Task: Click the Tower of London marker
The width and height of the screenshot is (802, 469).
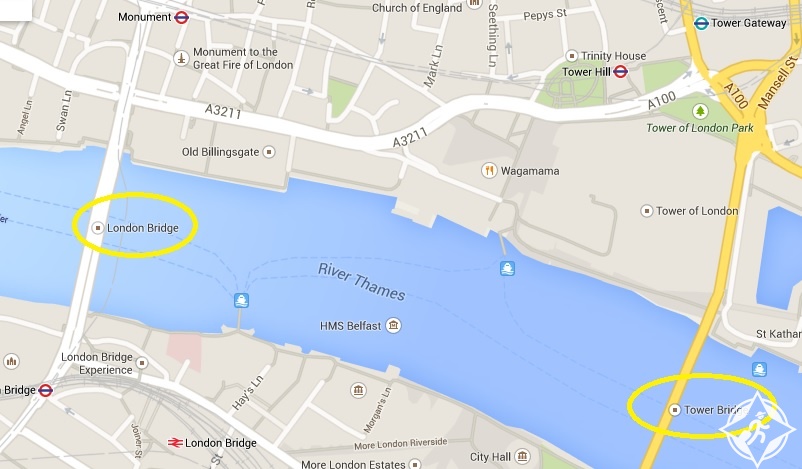Action: [647, 211]
